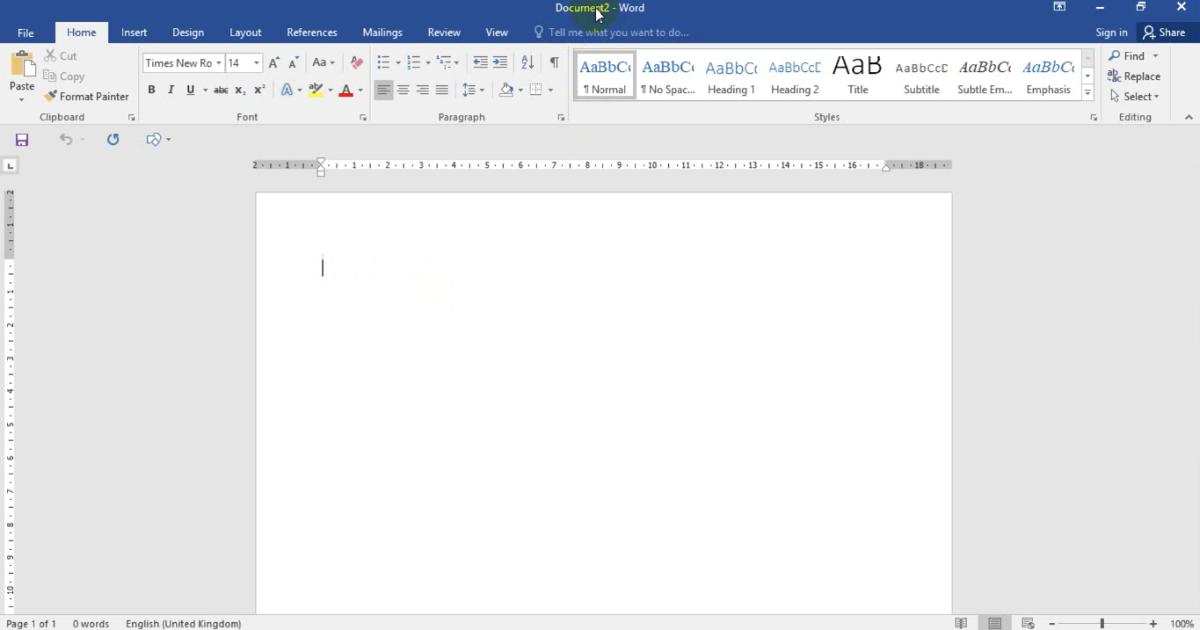Enable Justify text alignment
The height and width of the screenshot is (630, 1200).
[442, 90]
